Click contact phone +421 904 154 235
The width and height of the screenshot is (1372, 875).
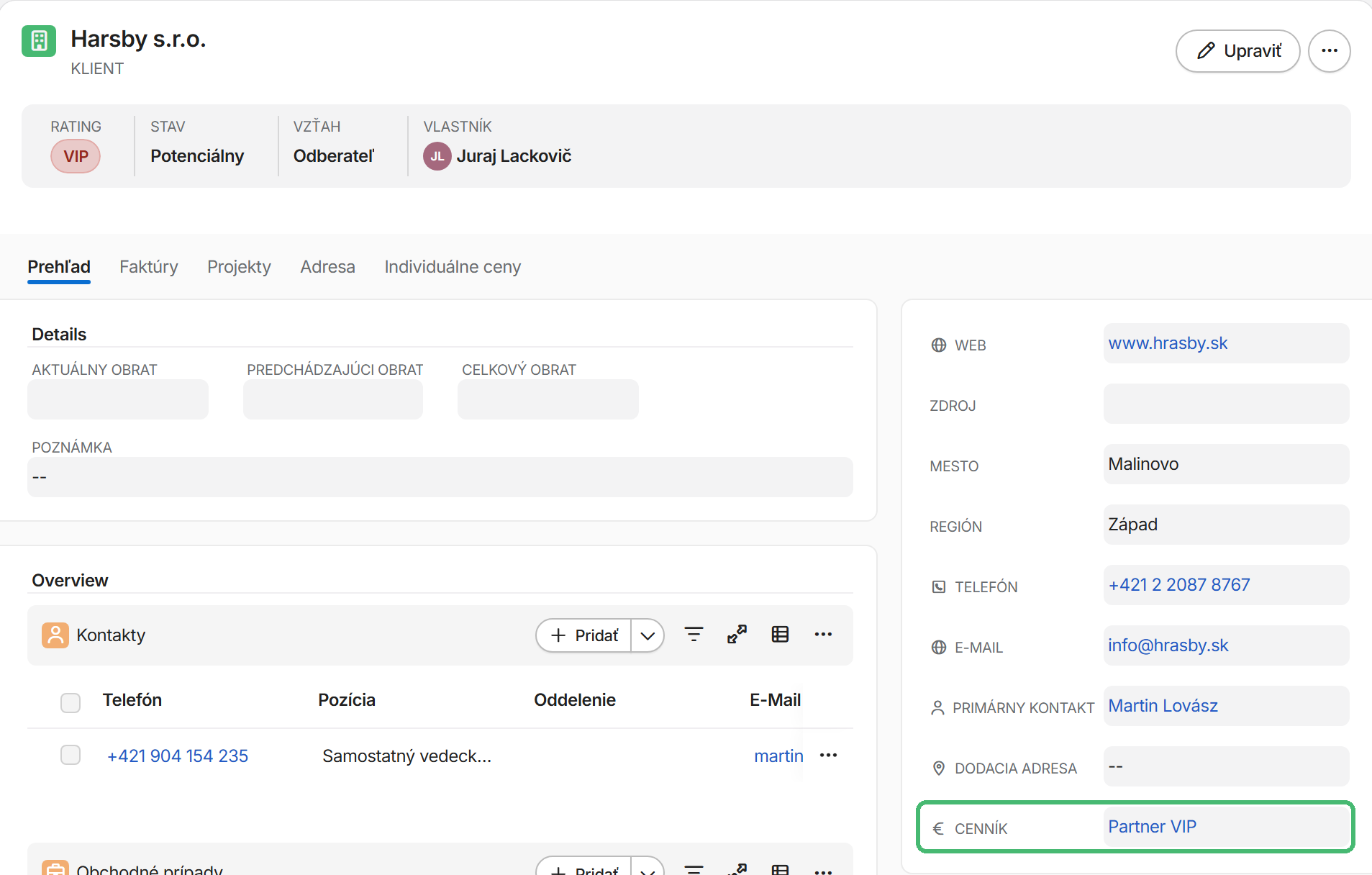(x=178, y=756)
